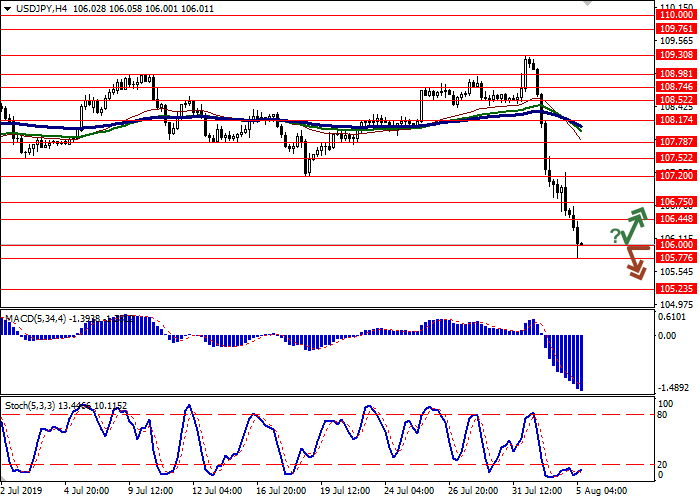This screenshot has height=500, width=700.
Task: Click the 109.308 price level label
Action: [x=675, y=57]
